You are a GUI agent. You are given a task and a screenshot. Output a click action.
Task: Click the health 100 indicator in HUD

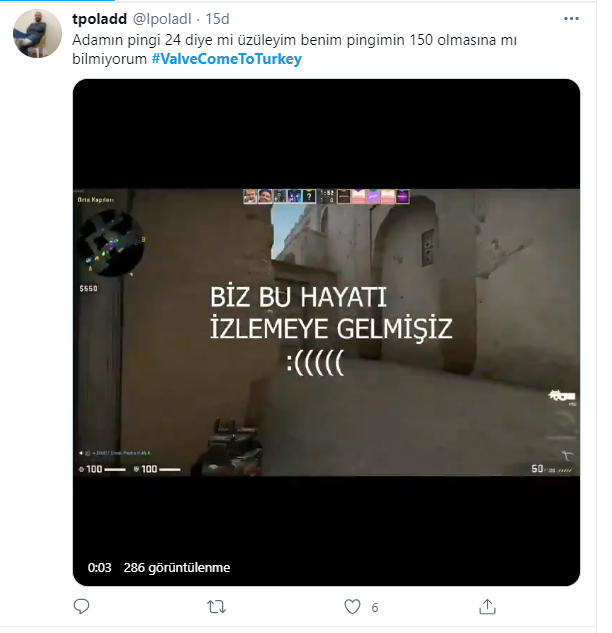point(101,469)
